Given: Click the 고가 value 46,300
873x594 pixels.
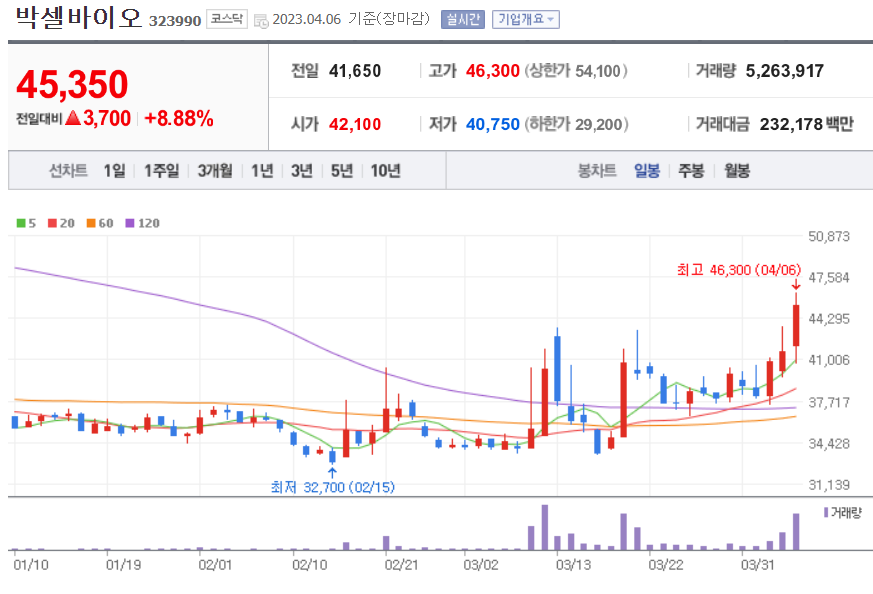Looking at the screenshot, I should (x=493, y=71).
